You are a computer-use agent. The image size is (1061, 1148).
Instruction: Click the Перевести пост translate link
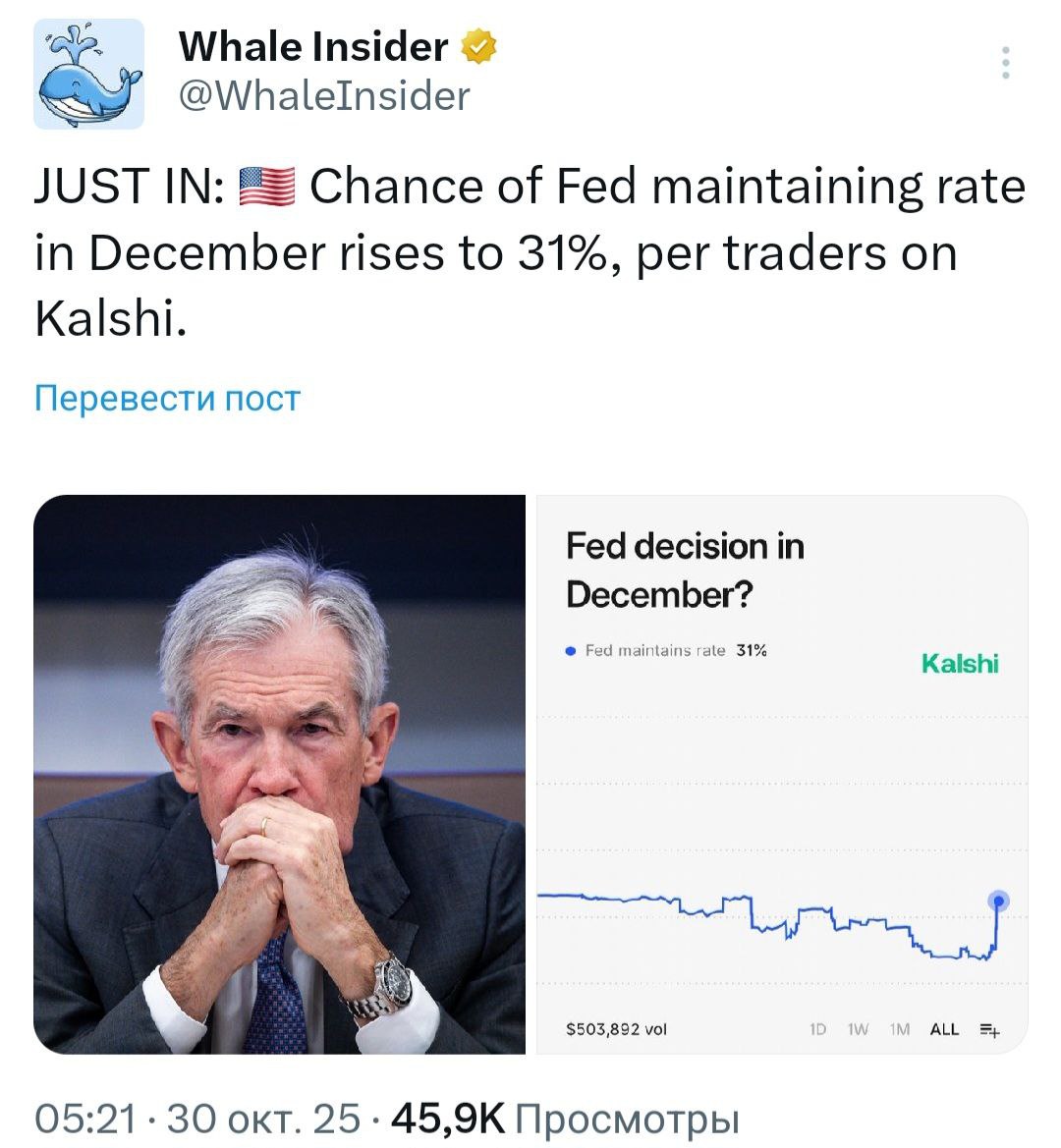(x=167, y=398)
